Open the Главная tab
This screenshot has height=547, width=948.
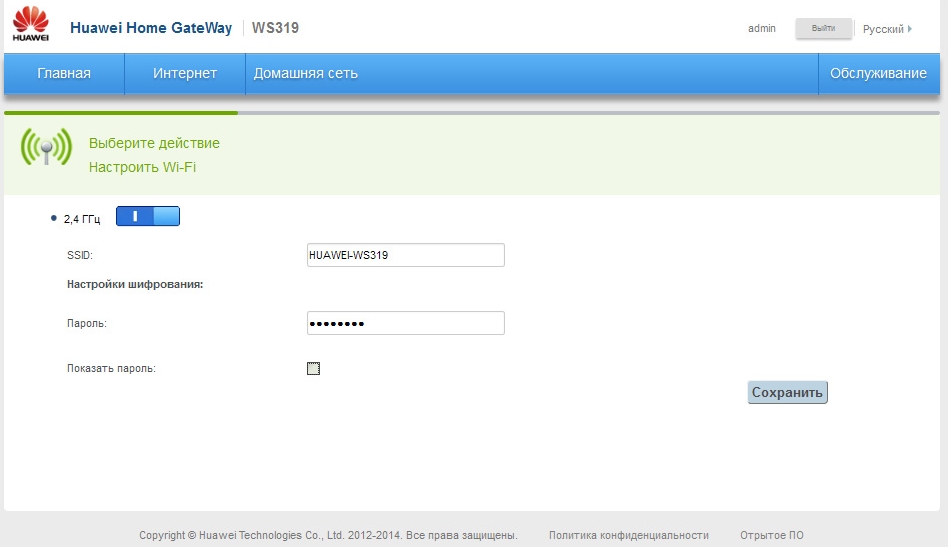(x=64, y=73)
